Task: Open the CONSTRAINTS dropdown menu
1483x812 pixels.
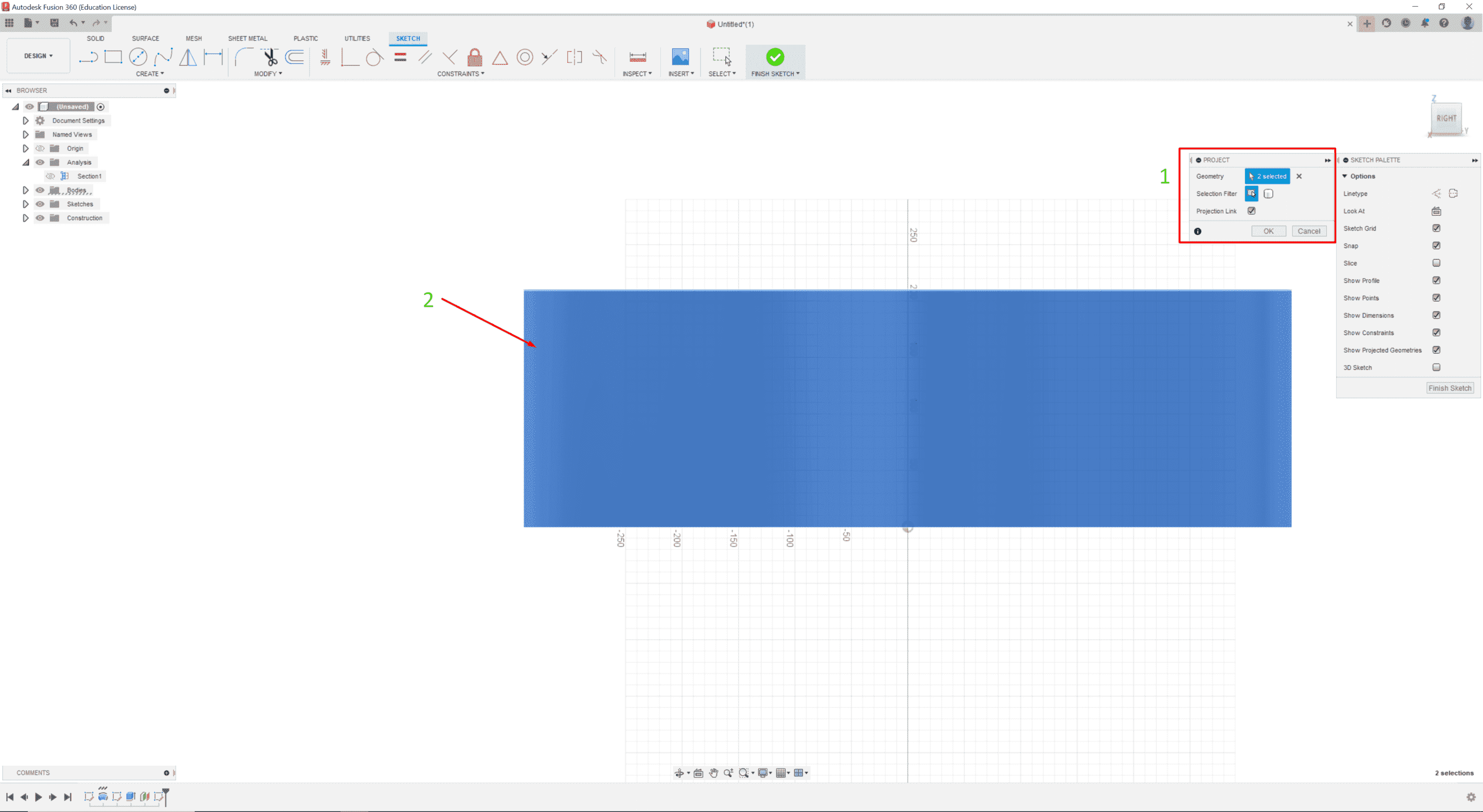Action: 461,74
